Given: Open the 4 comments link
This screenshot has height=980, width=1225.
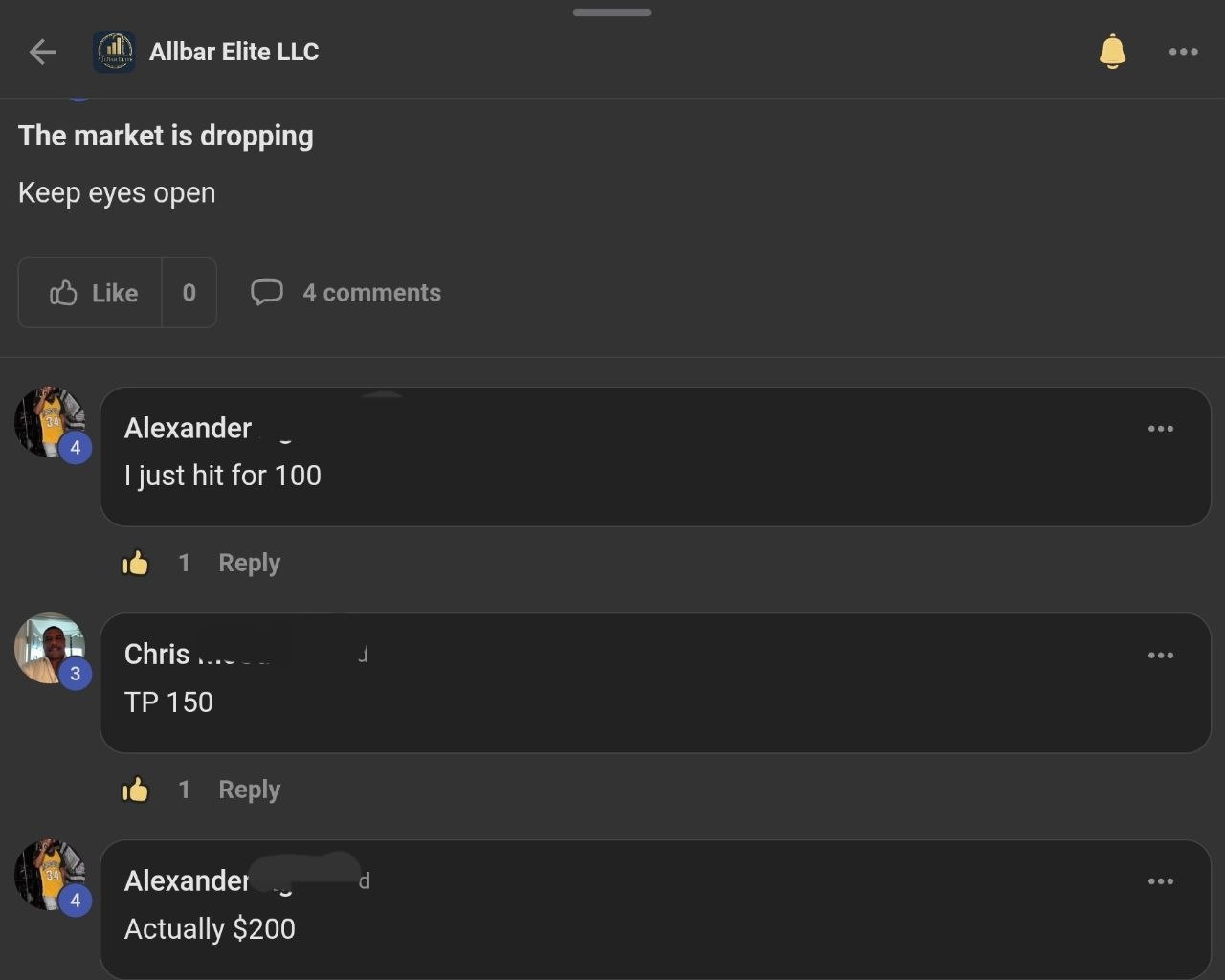Looking at the screenshot, I should click(x=371, y=293).
